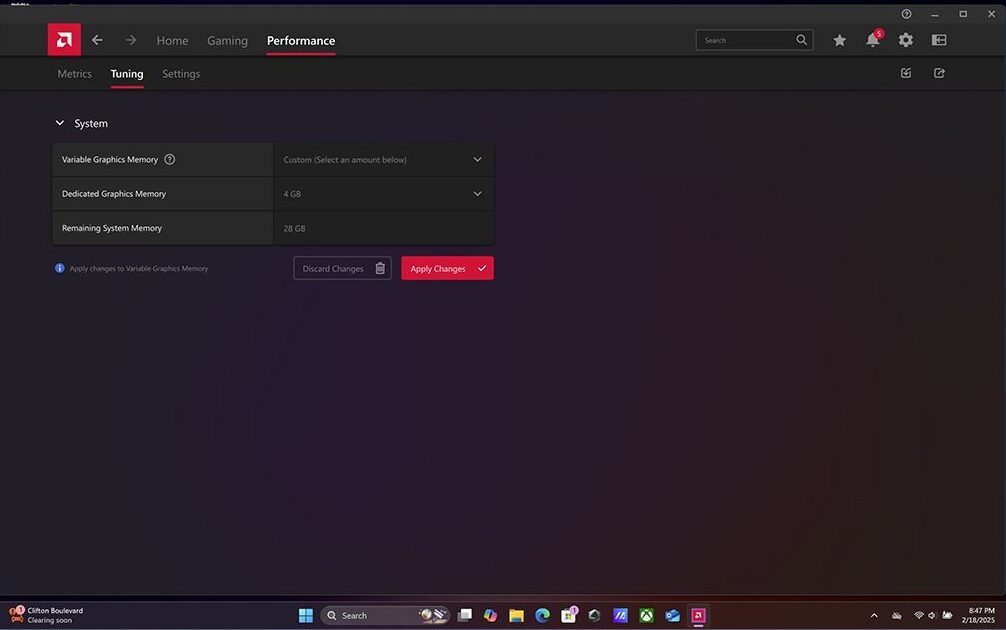Switch to the Gaming tab
Viewport: 1006px width, 630px height.
click(x=227, y=40)
